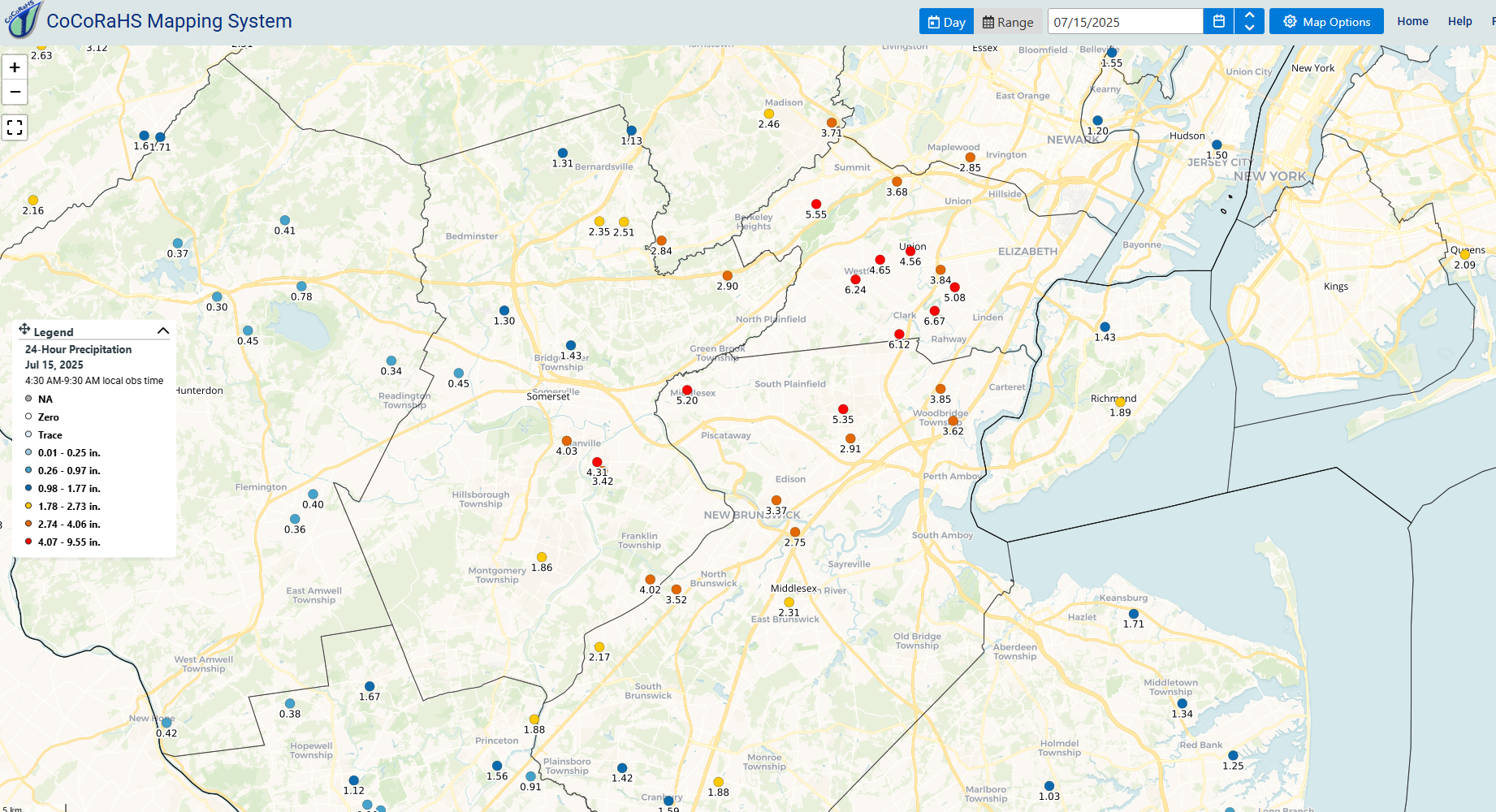
Task: Collapse the Legend panel
Action: [163, 330]
